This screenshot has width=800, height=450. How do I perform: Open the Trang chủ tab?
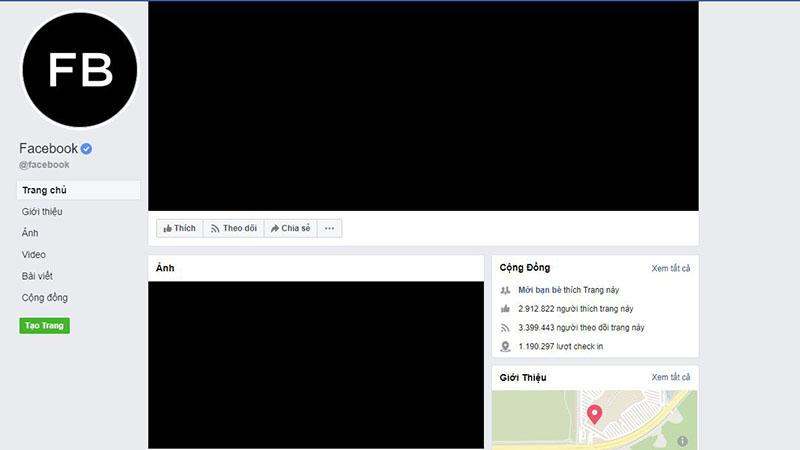click(x=79, y=190)
